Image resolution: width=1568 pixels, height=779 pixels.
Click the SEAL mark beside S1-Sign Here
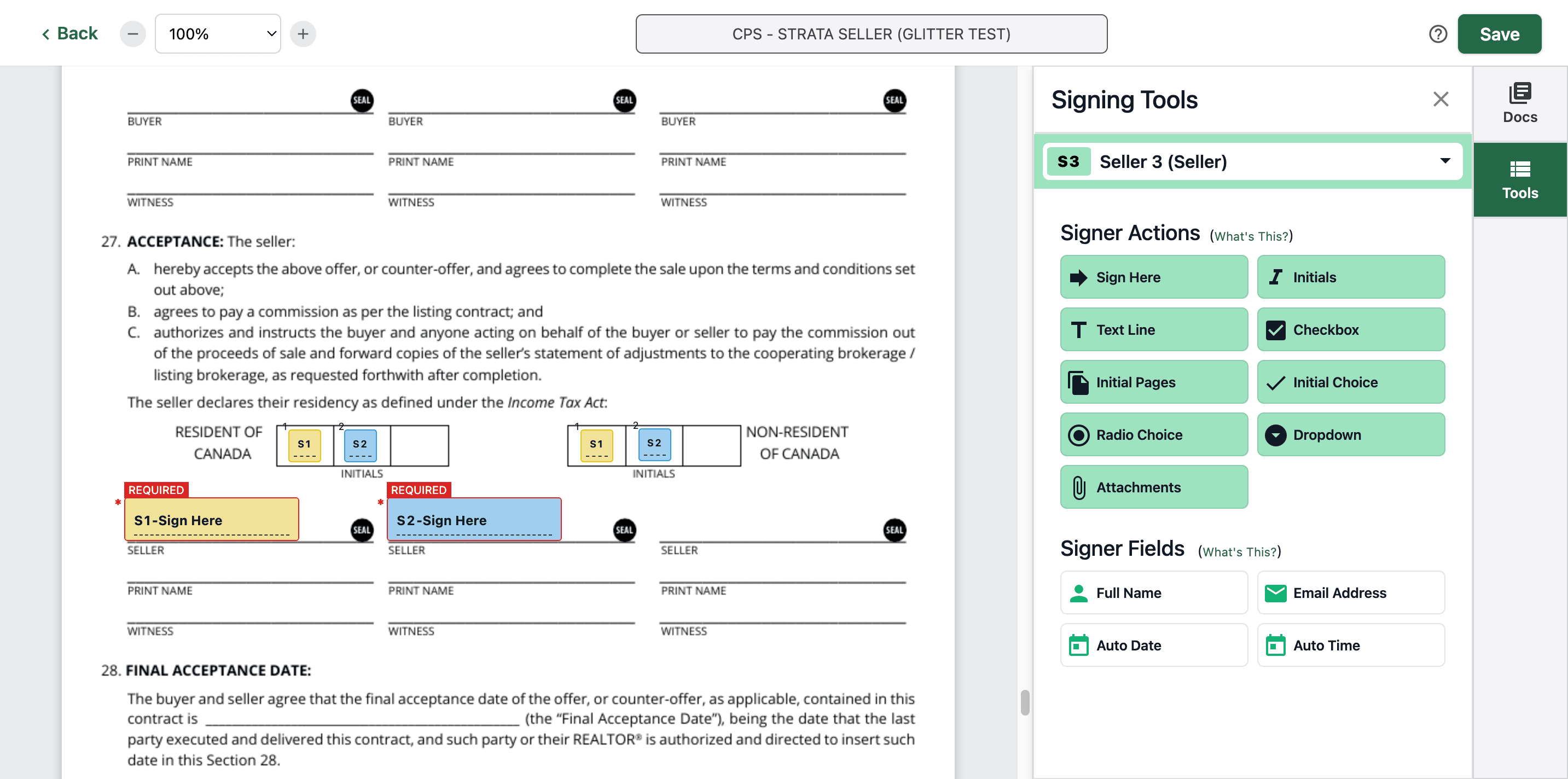(x=362, y=530)
